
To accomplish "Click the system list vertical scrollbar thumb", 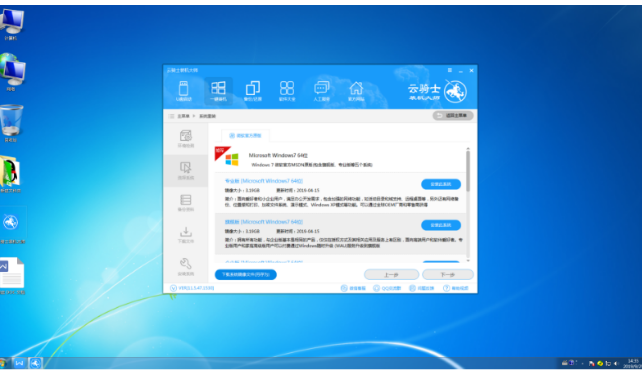I will point(468,171).
